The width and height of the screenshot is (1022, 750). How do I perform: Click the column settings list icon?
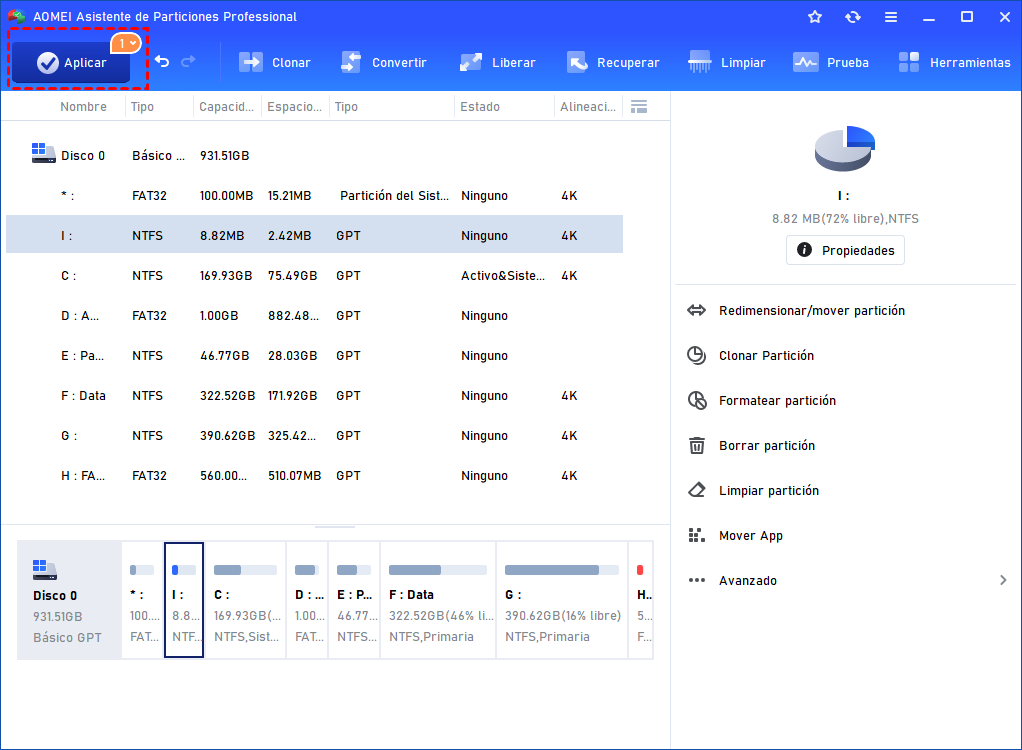click(640, 106)
